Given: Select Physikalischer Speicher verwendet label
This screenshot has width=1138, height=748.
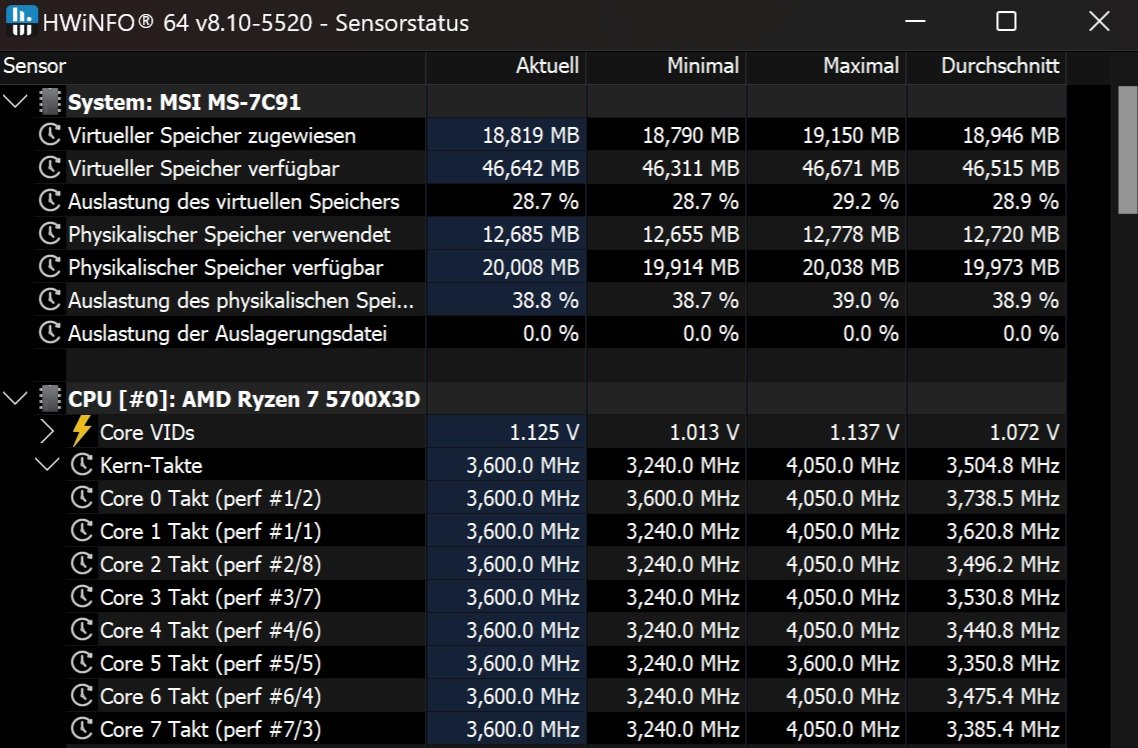Looking at the screenshot, I should pyautogui.click(x=229, y=234).
